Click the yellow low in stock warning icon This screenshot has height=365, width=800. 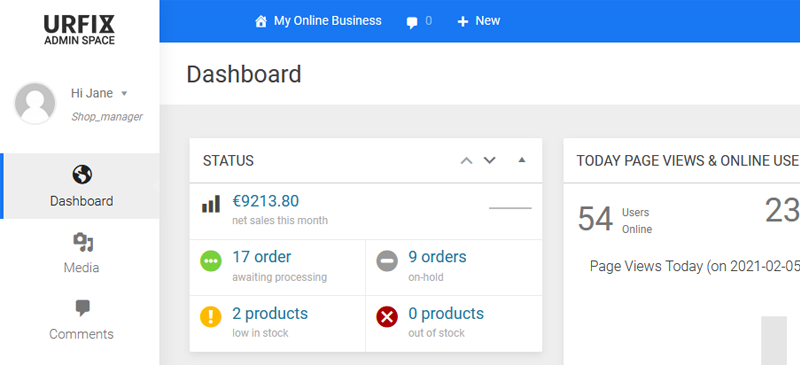[x=210, y=317]
